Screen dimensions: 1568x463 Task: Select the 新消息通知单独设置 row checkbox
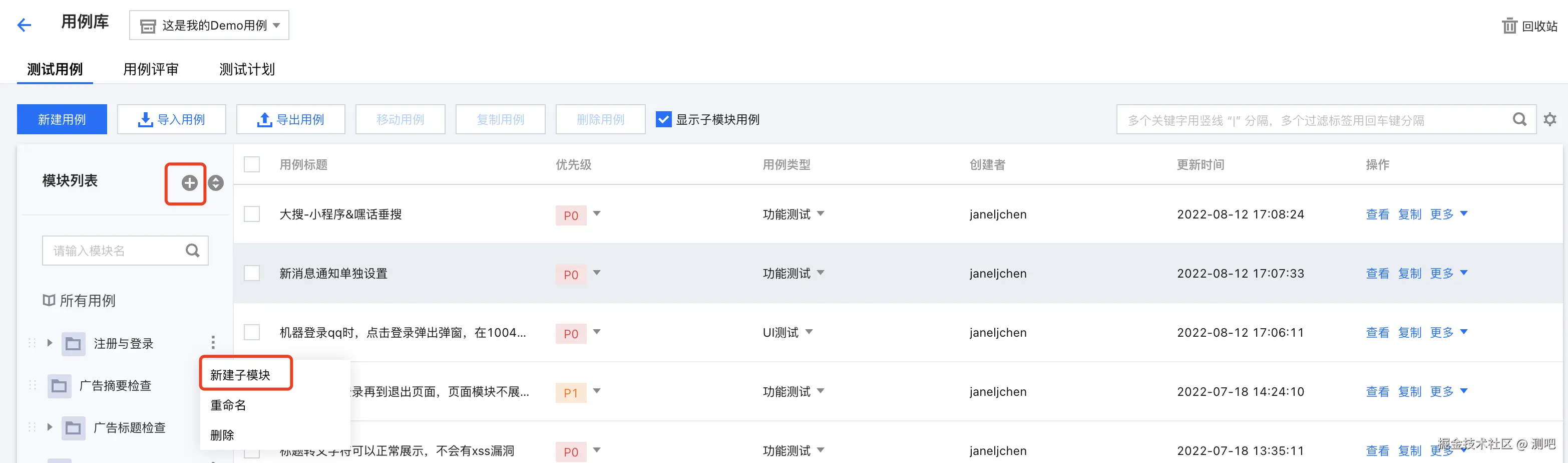pyautogui.click(x=251, y=273)
